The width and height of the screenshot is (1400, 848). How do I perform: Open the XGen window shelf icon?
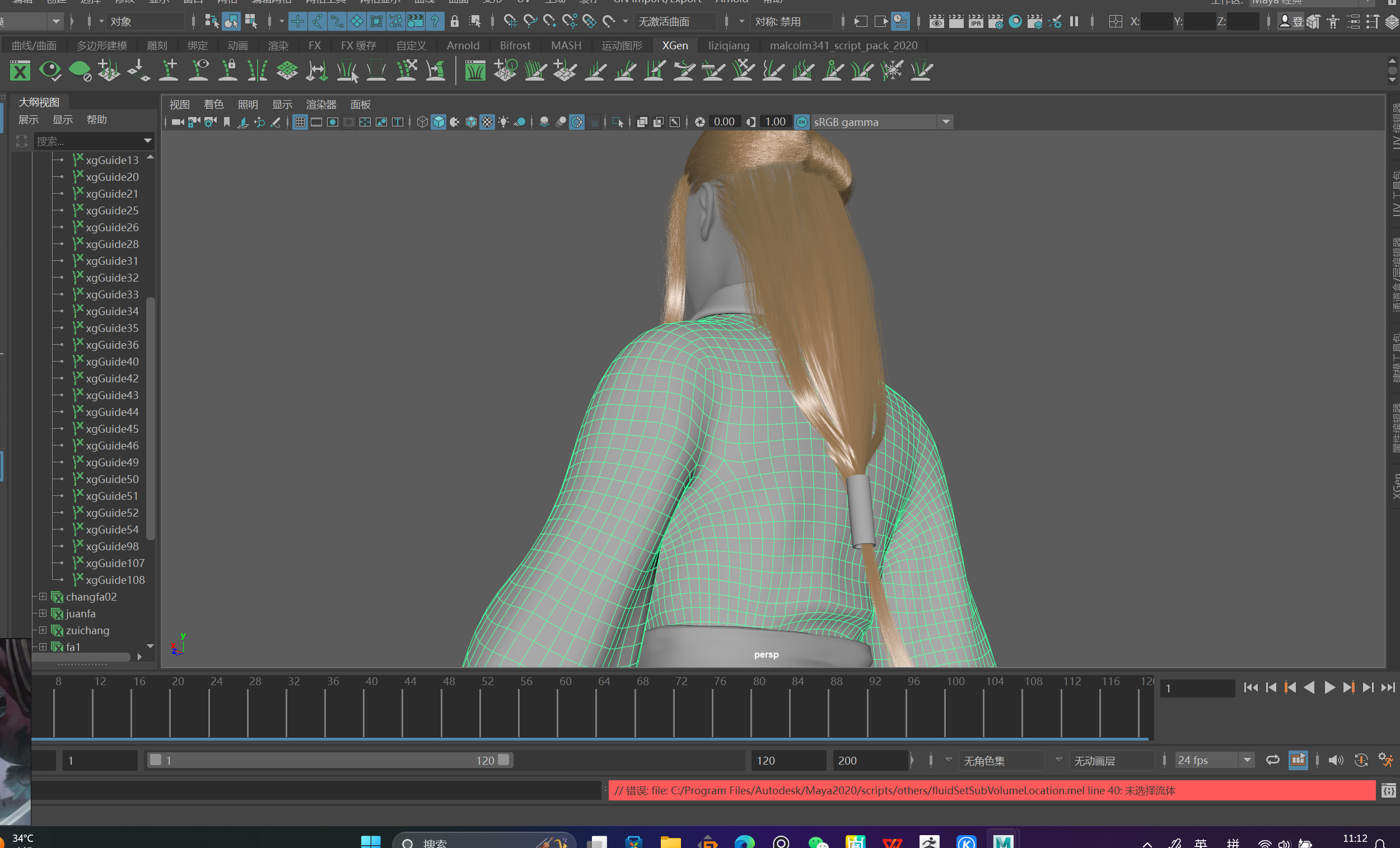pos(20,71)
